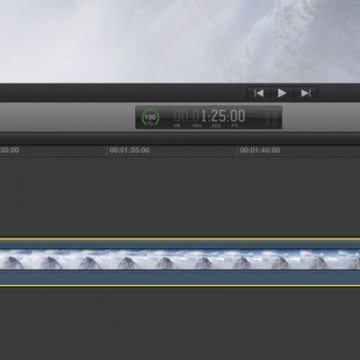The image size is (360, 360).
Task: Open background tasks via the 100% indicator
Action: click(151, 117)
